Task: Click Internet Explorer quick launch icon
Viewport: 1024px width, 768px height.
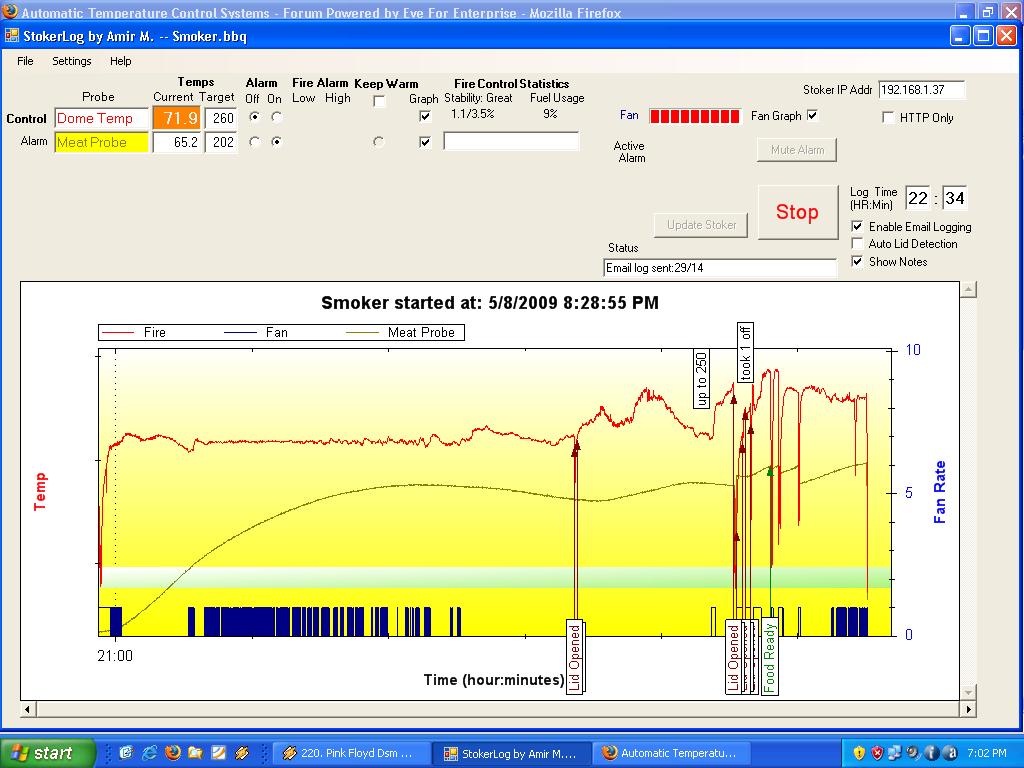Action: (150, 753)
